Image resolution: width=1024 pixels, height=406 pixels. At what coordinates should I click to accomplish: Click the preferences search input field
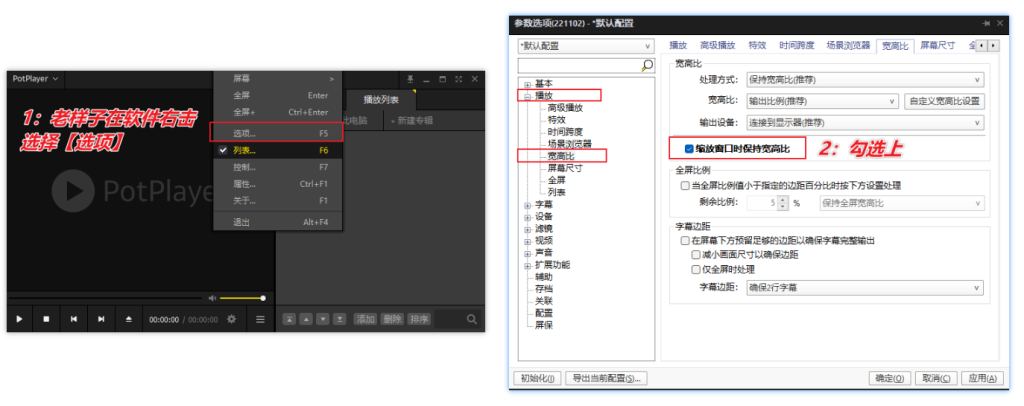579,65
